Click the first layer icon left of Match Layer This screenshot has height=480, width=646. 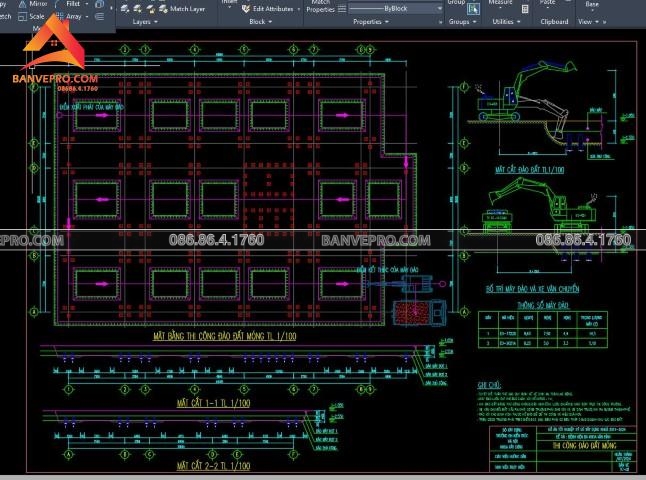click(x=125, y=9)
